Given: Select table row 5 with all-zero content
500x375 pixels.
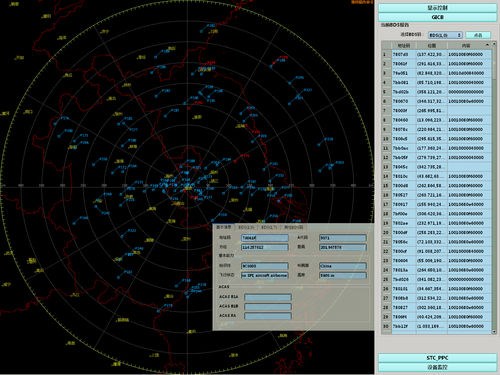Looking at the screenshot, I should point(436,92).
